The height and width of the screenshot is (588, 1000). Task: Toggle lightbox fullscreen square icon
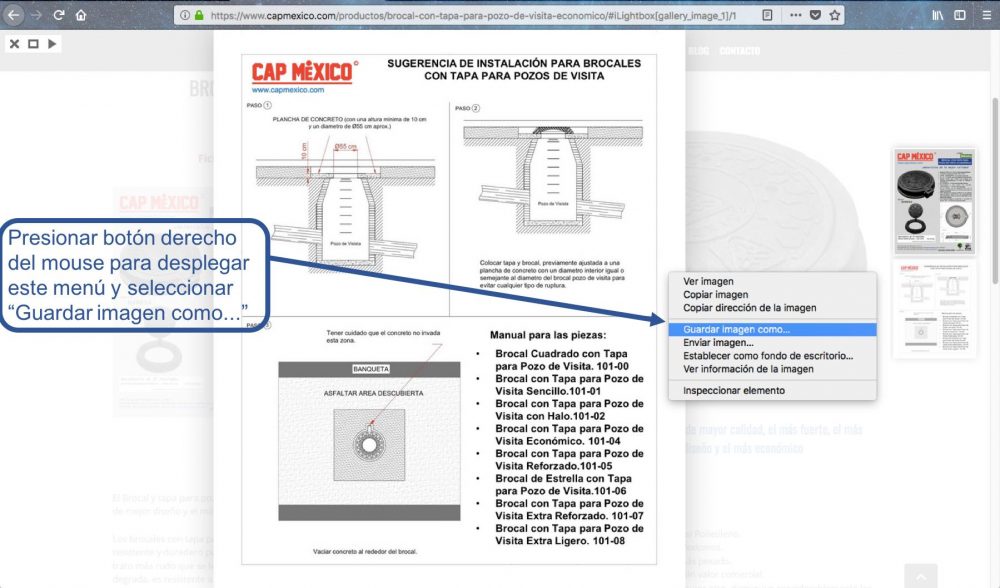[x=33, y=44]
